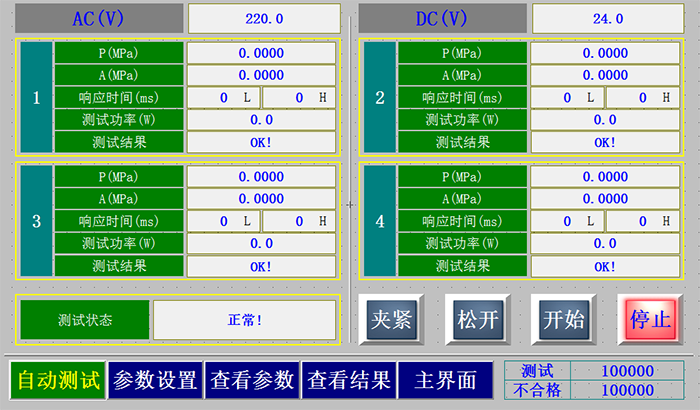Click the station number 4 block
Viewport: 700px width, 410px height.
[380, 221]
